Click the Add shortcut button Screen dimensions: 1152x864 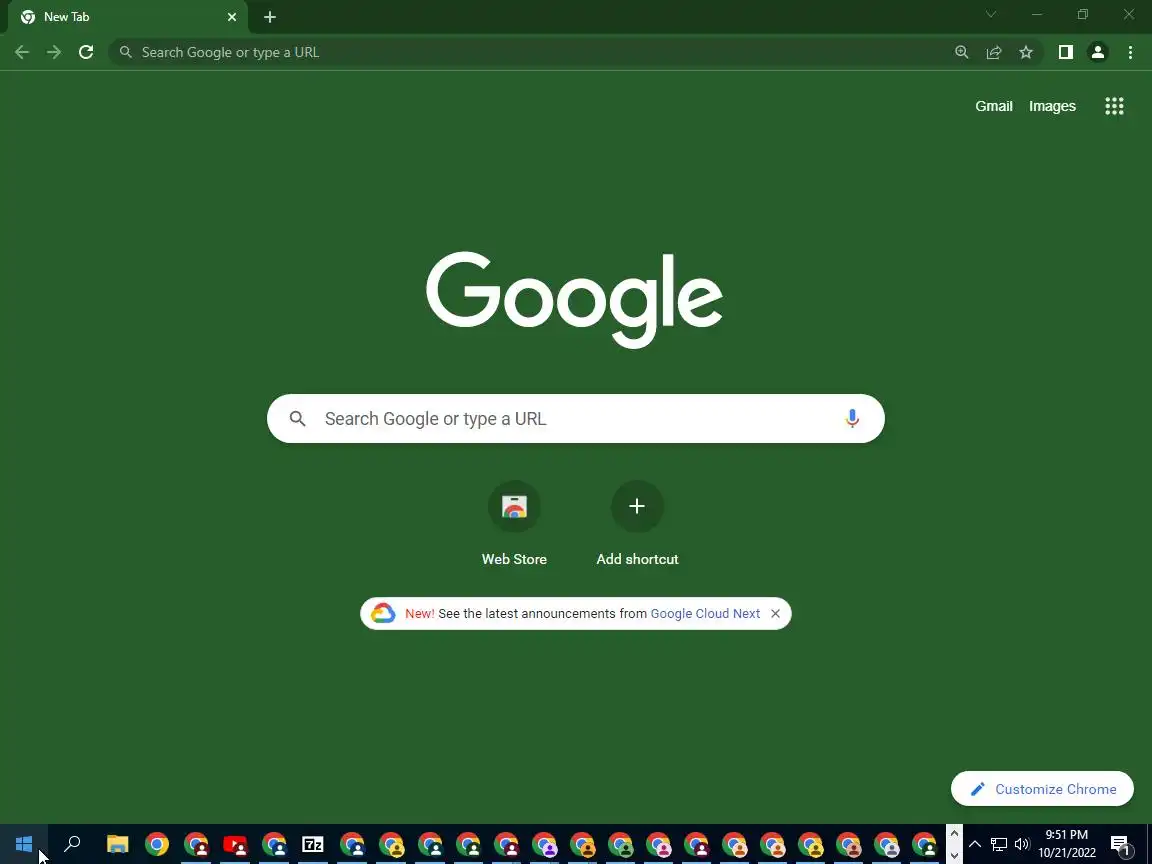tap(637, 525)
